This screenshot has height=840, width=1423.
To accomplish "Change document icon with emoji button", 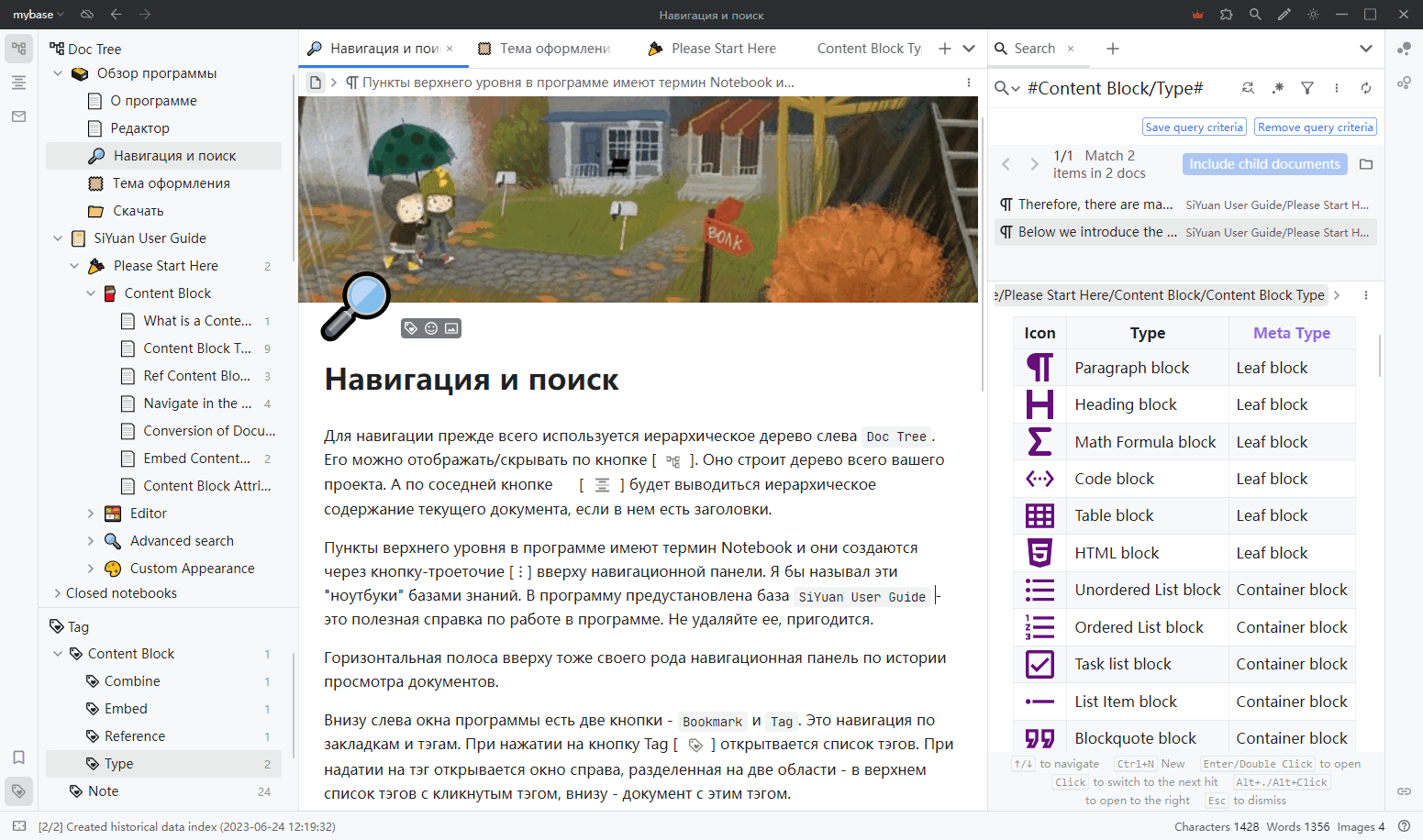I will (431, 328).
